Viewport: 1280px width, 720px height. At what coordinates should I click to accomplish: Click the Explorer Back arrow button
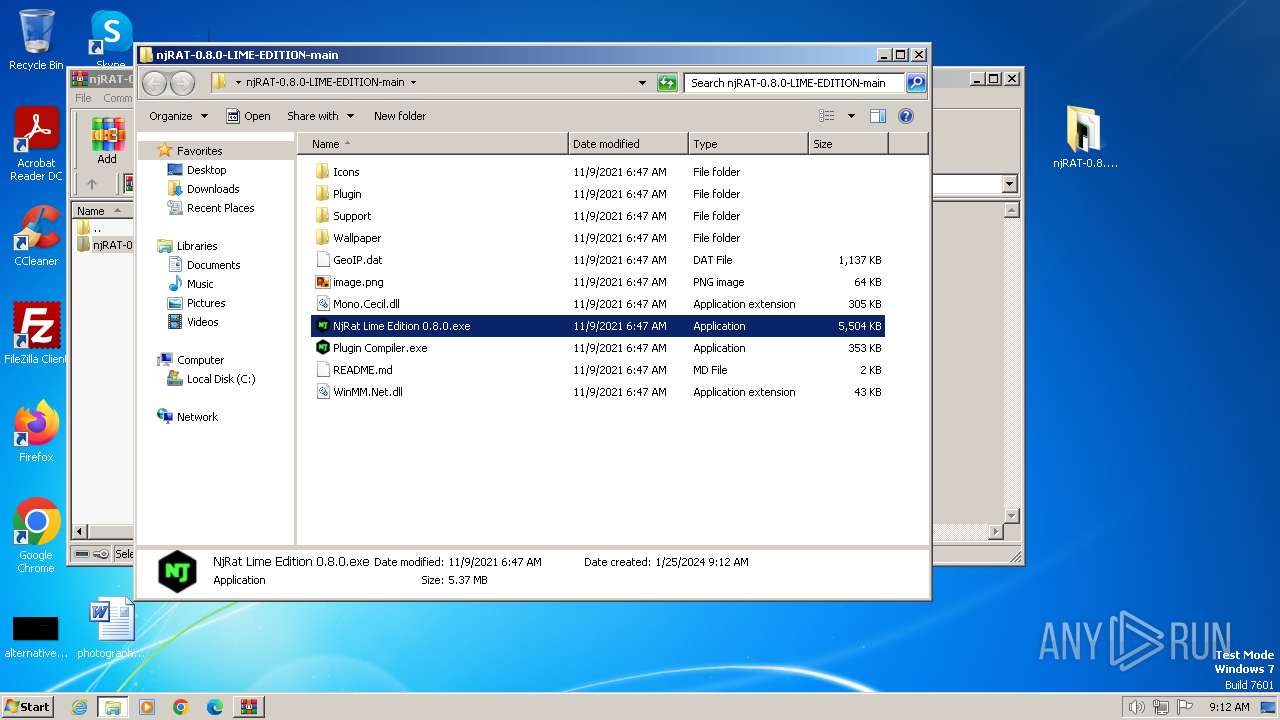click(x=155, y=83)
